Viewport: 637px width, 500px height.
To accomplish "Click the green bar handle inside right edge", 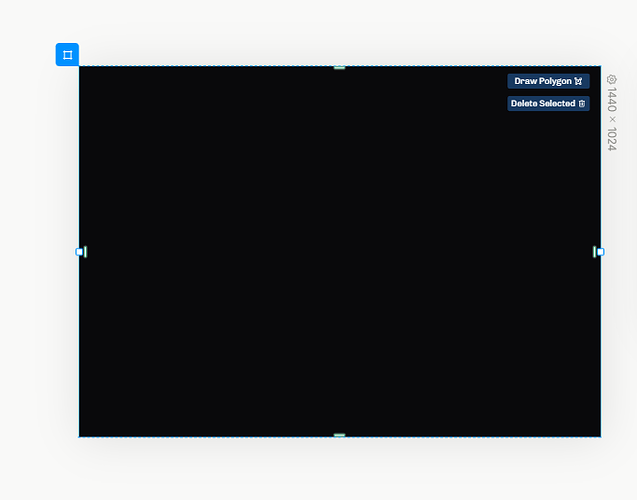I will click(x=594, y=252).
